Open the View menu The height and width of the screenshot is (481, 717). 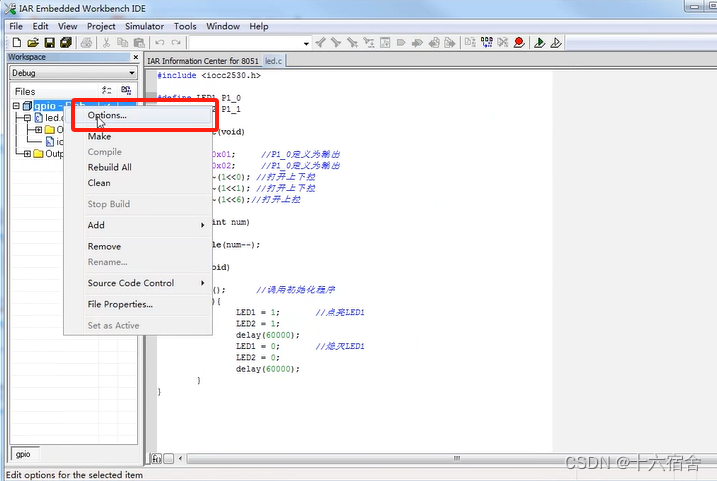68,26
